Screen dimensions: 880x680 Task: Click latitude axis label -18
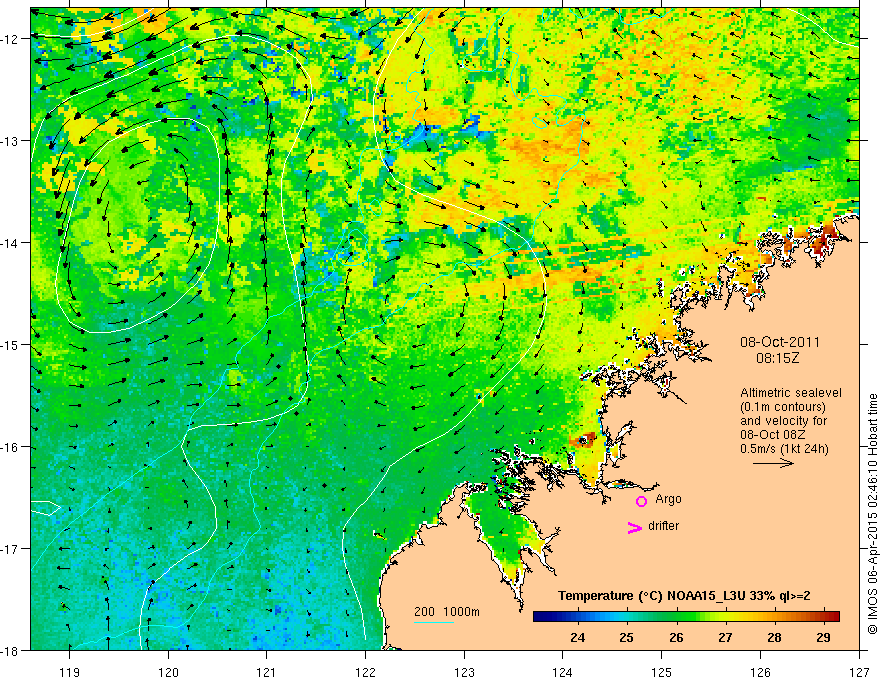tap(11, 650)
